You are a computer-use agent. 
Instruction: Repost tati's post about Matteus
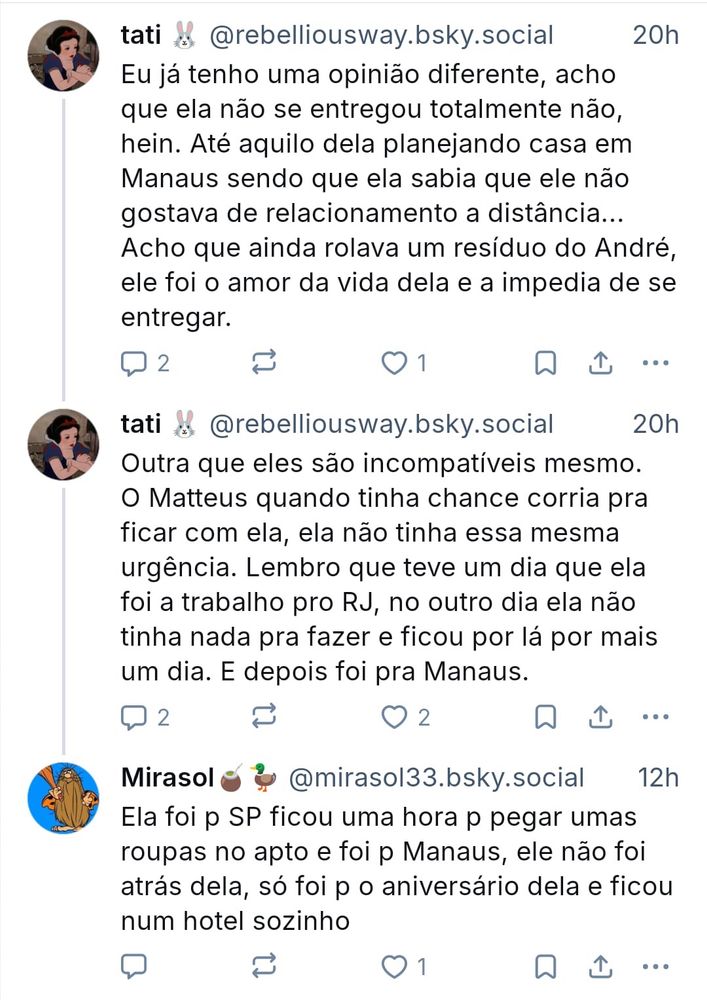click(x=265, y=716)
